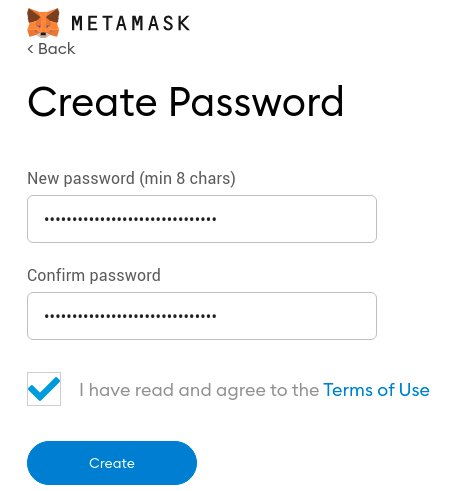Open the Terms of Use link
This screenshot has height=491, width=452.
(x=376, y=390)
